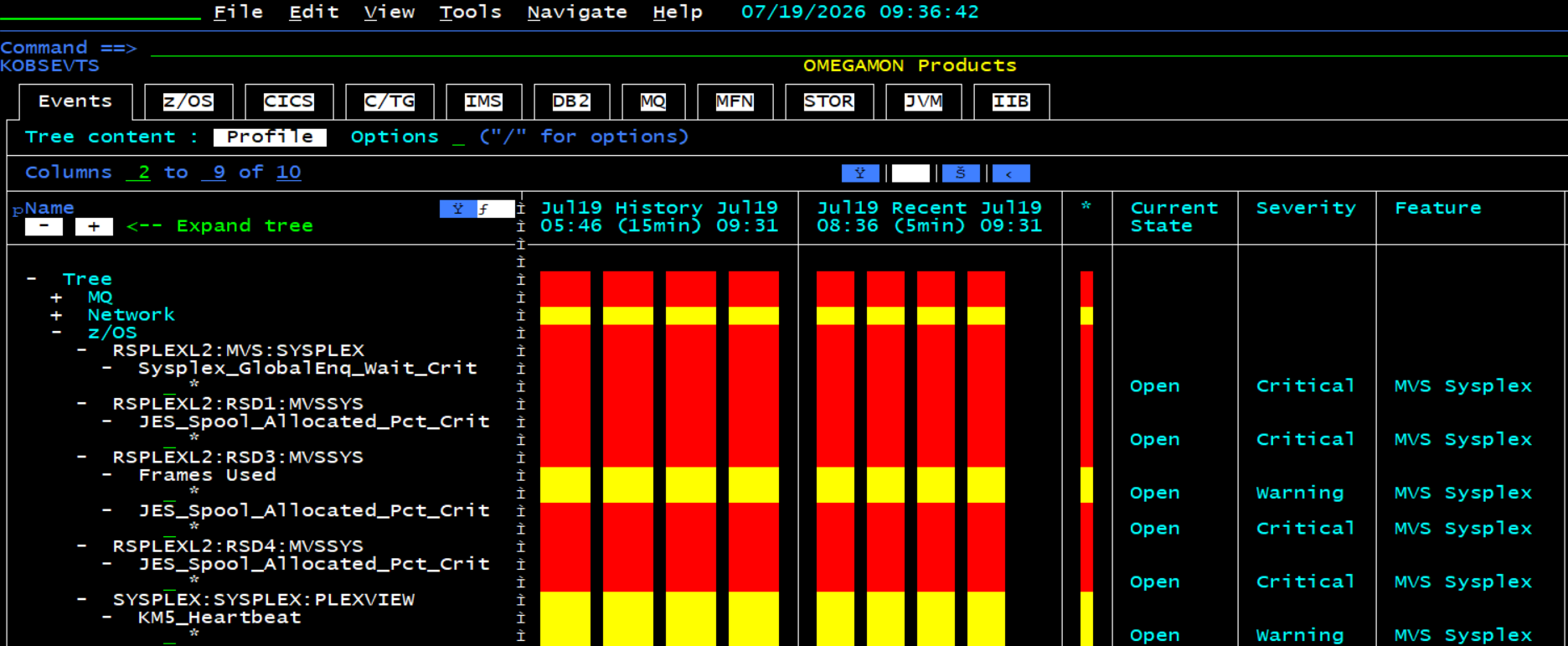Viewport: 1568px width, 646px height.
Task: Click the starting column field showing 2
Action: (x=138, y=173)
